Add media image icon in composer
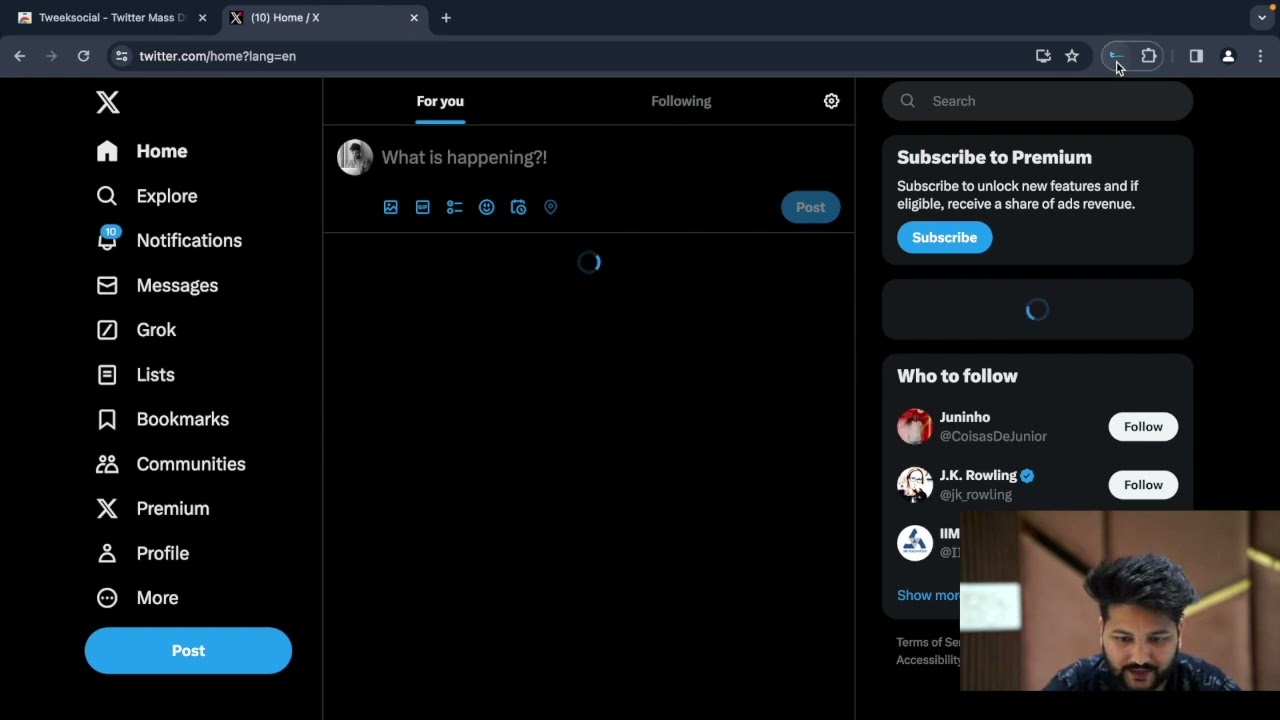This screenshot has width=1280, height=720. coord(391,207)
